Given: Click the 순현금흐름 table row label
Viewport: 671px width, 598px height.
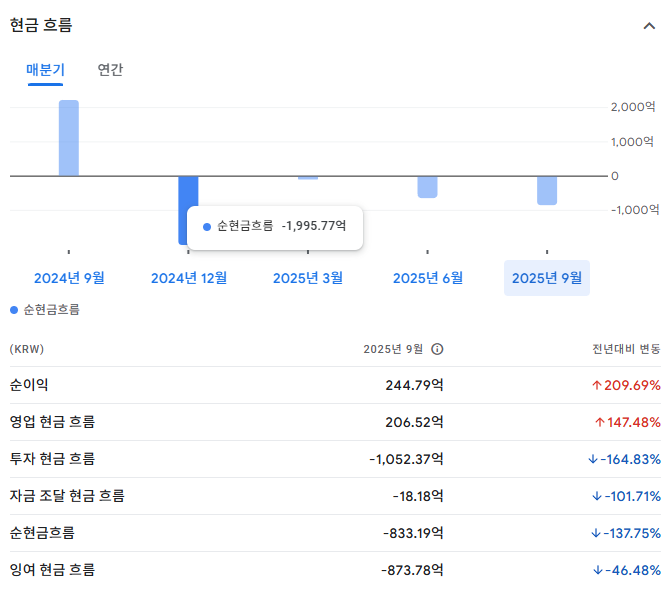Looking at the screenshot, I should (42, 533).
